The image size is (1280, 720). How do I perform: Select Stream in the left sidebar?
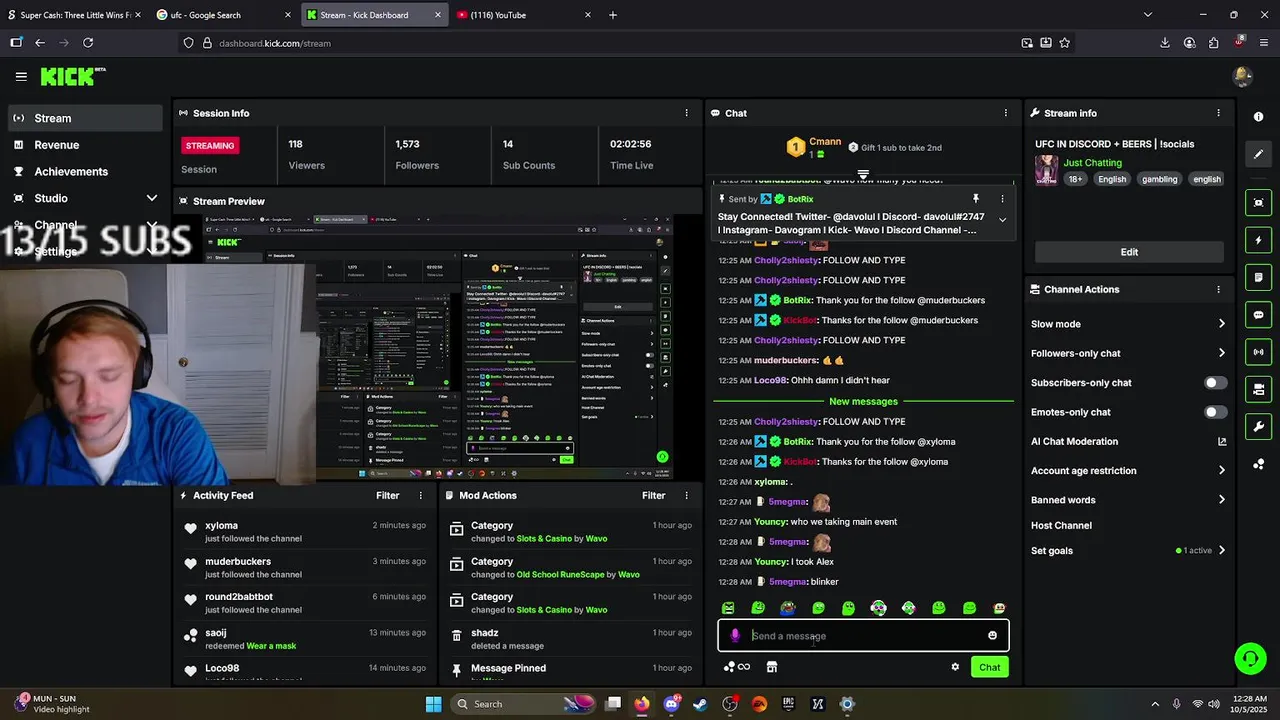coord(85,118)
